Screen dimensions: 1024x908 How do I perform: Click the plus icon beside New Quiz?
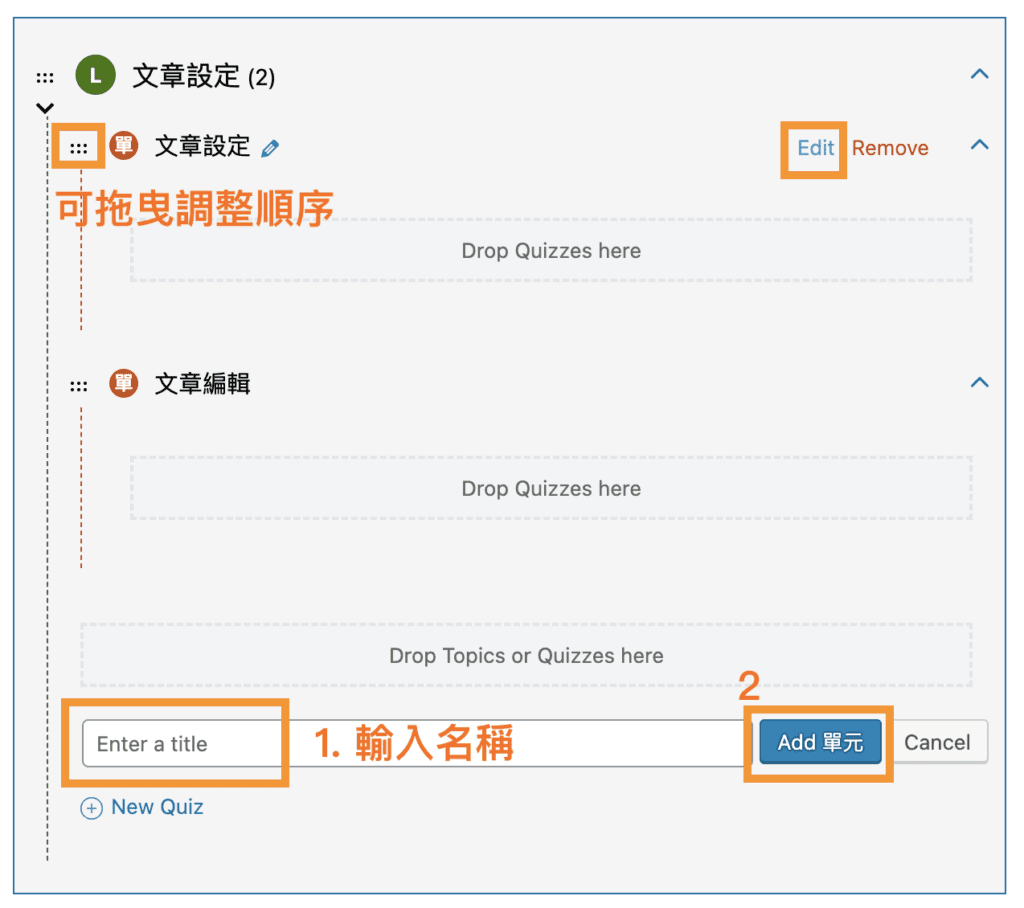click(94, 807)
